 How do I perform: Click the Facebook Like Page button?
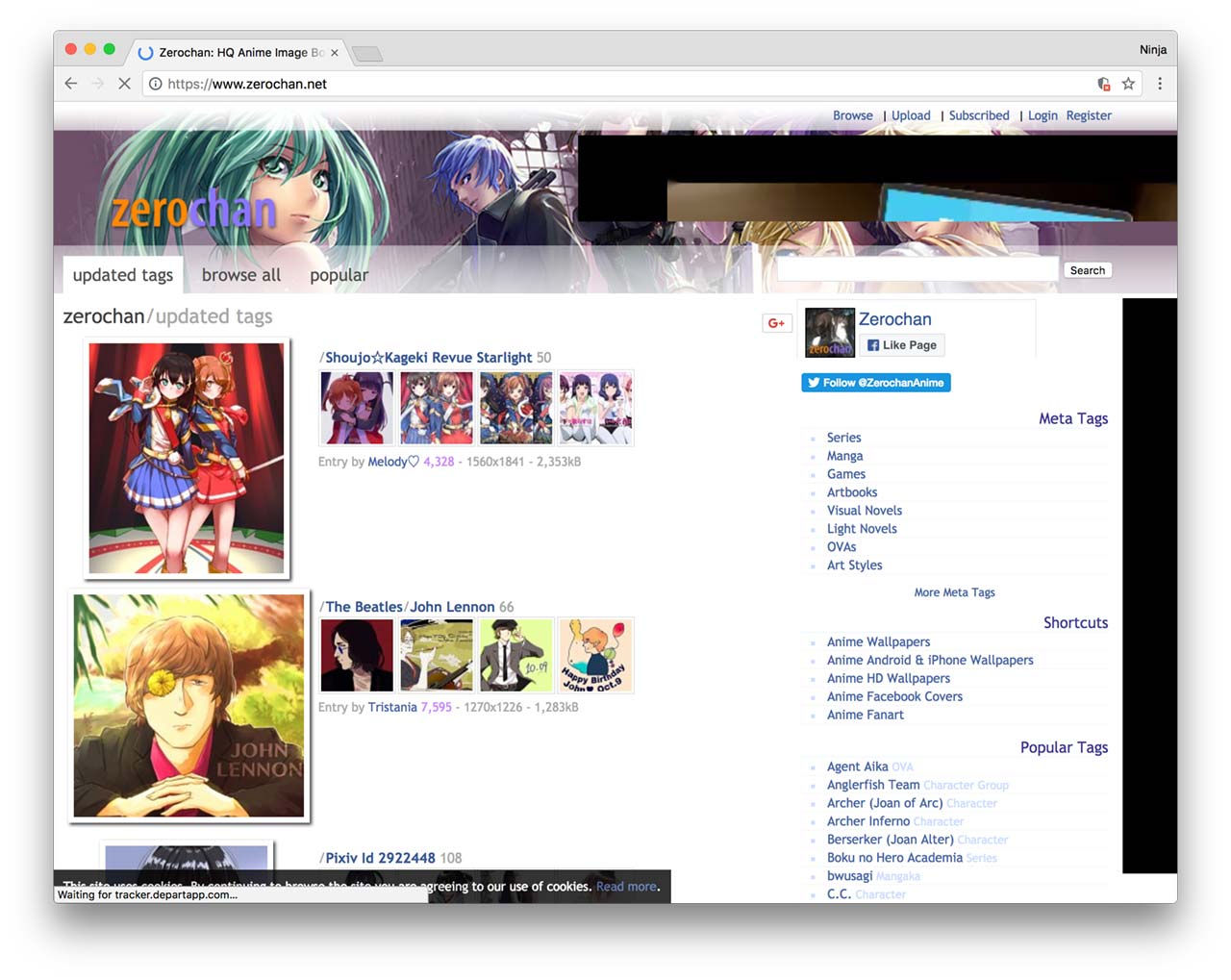coord(902,345)
